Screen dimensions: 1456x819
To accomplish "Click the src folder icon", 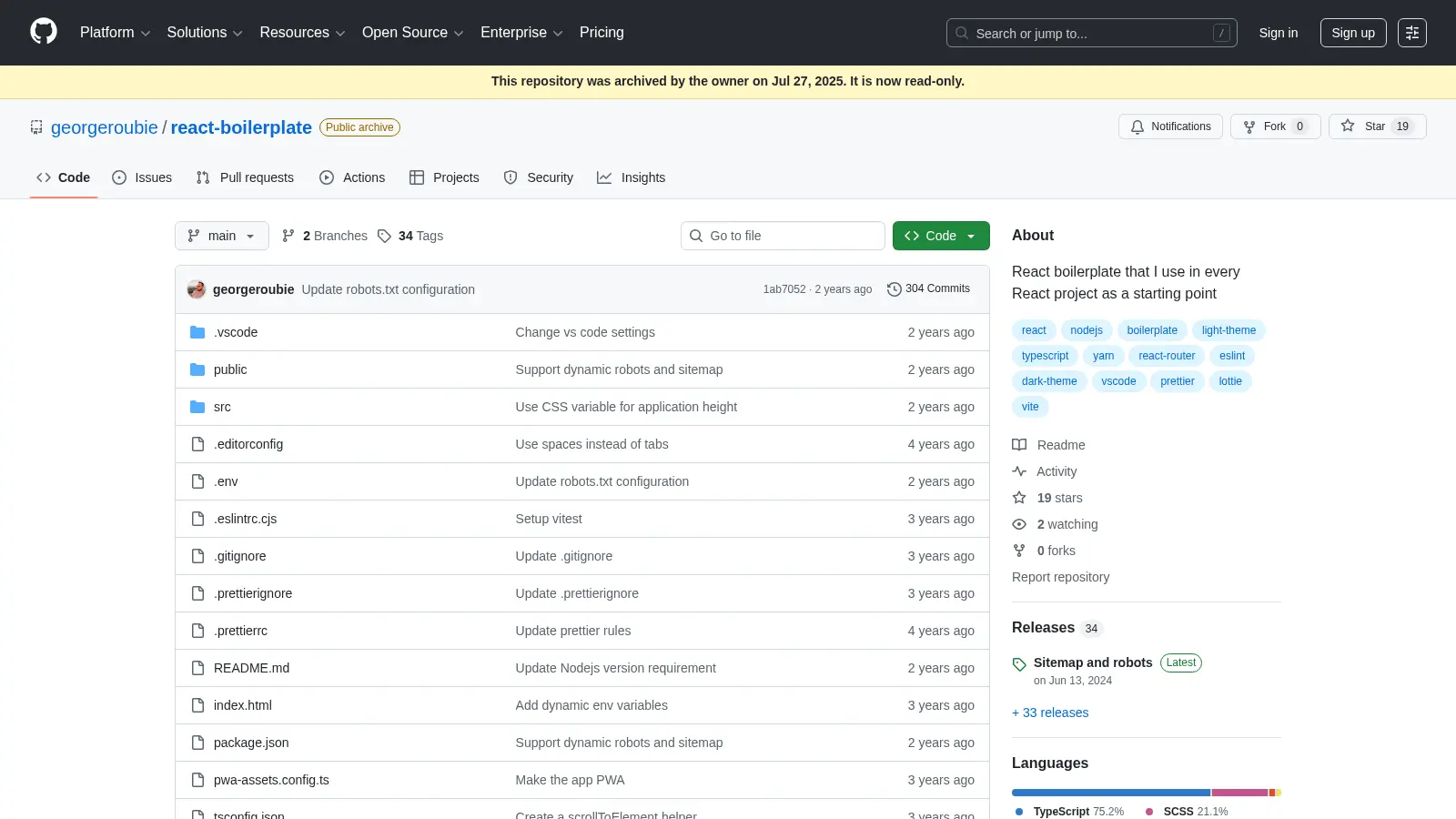I will [x=197, y=407].
